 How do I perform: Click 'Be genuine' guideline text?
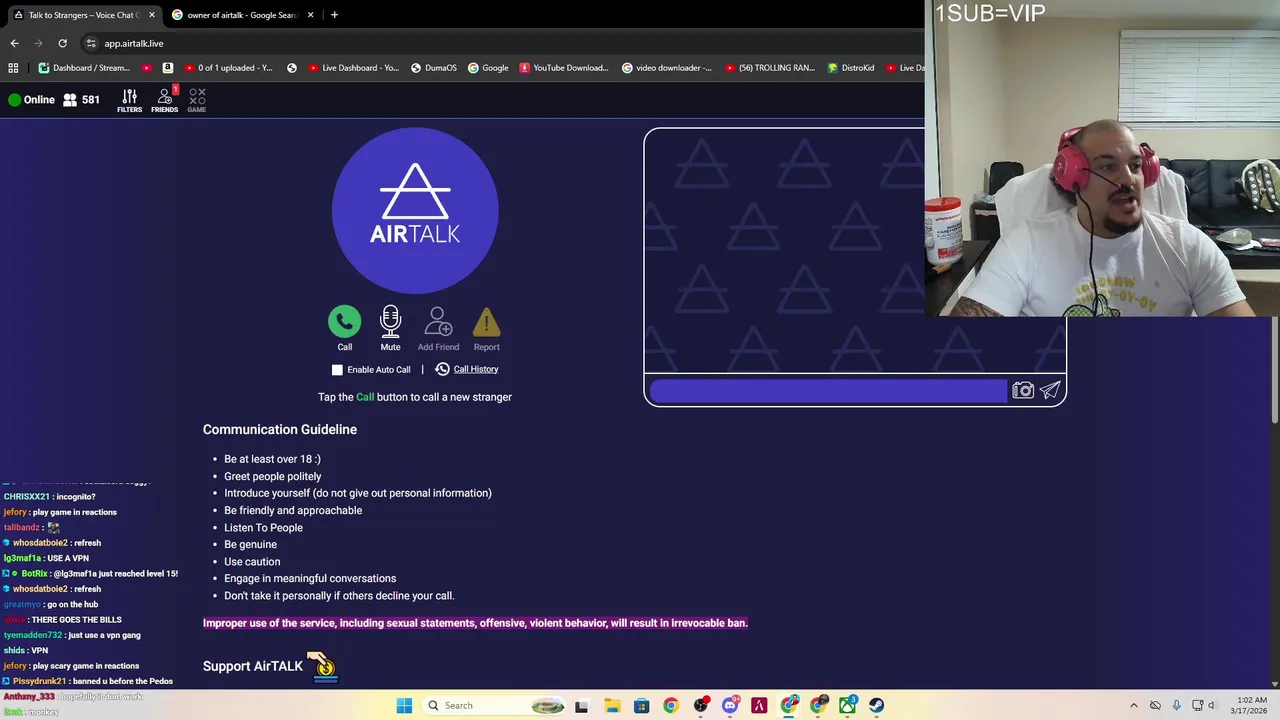tap(250, 545)
